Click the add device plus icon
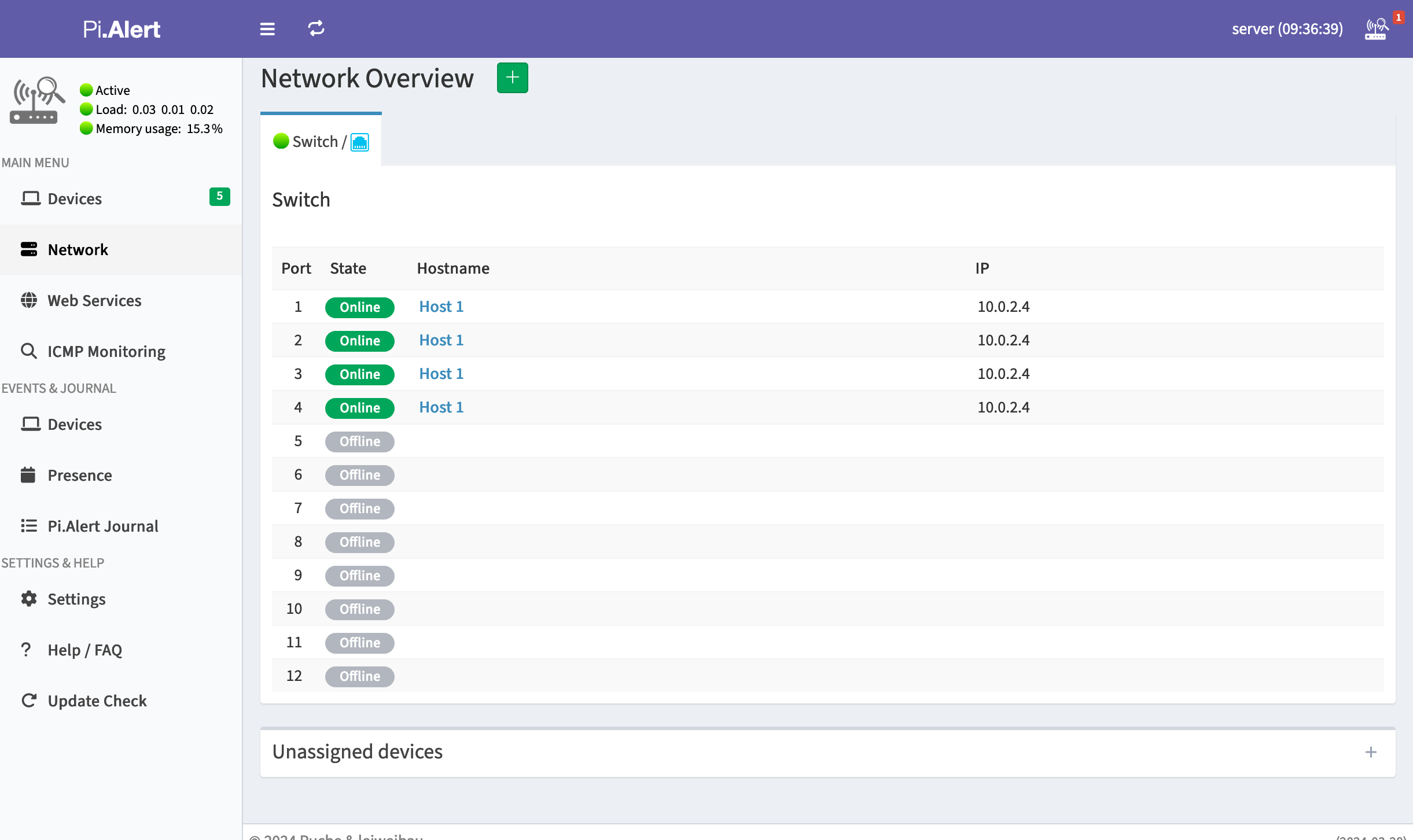This screenshot has width=1413, height=840. (512, 78)
